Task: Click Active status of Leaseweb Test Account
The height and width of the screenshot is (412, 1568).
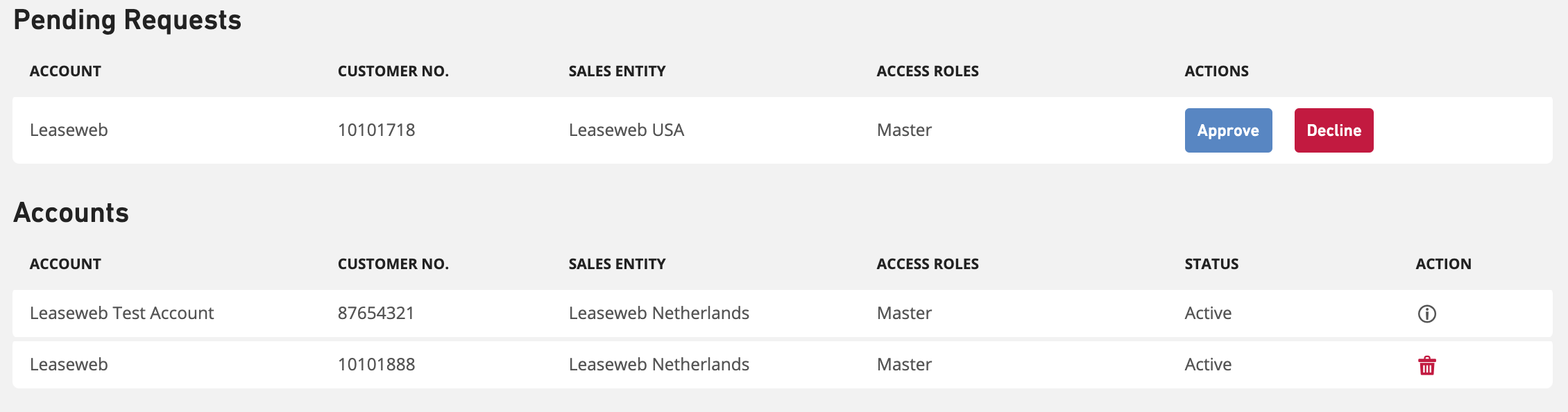Action: [x=1208, y=313]
